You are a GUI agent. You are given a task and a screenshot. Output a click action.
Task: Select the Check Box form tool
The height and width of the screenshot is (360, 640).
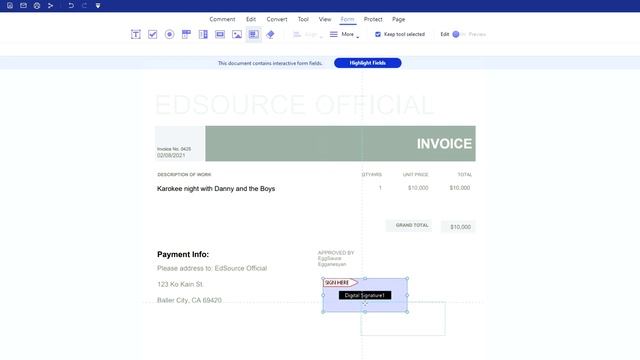pos(153,34)
